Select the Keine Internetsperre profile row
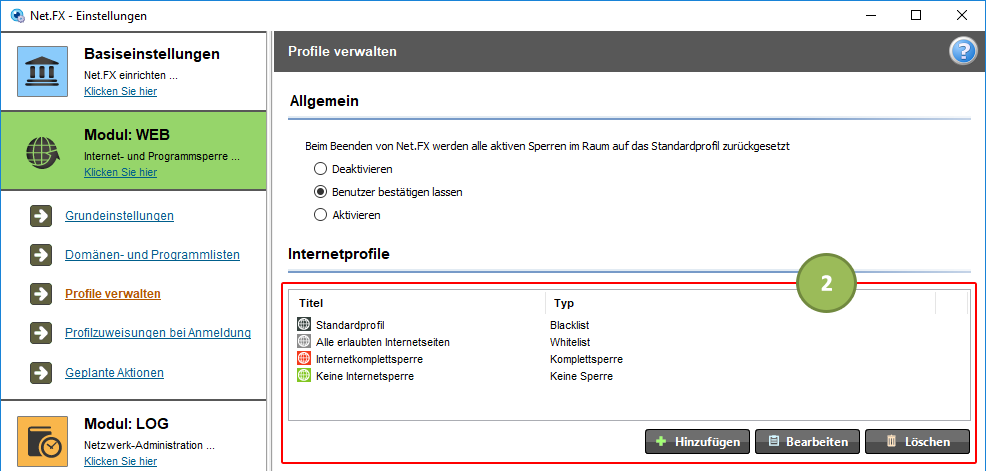This screenshot has height=471, width=986. click(629, 376)
